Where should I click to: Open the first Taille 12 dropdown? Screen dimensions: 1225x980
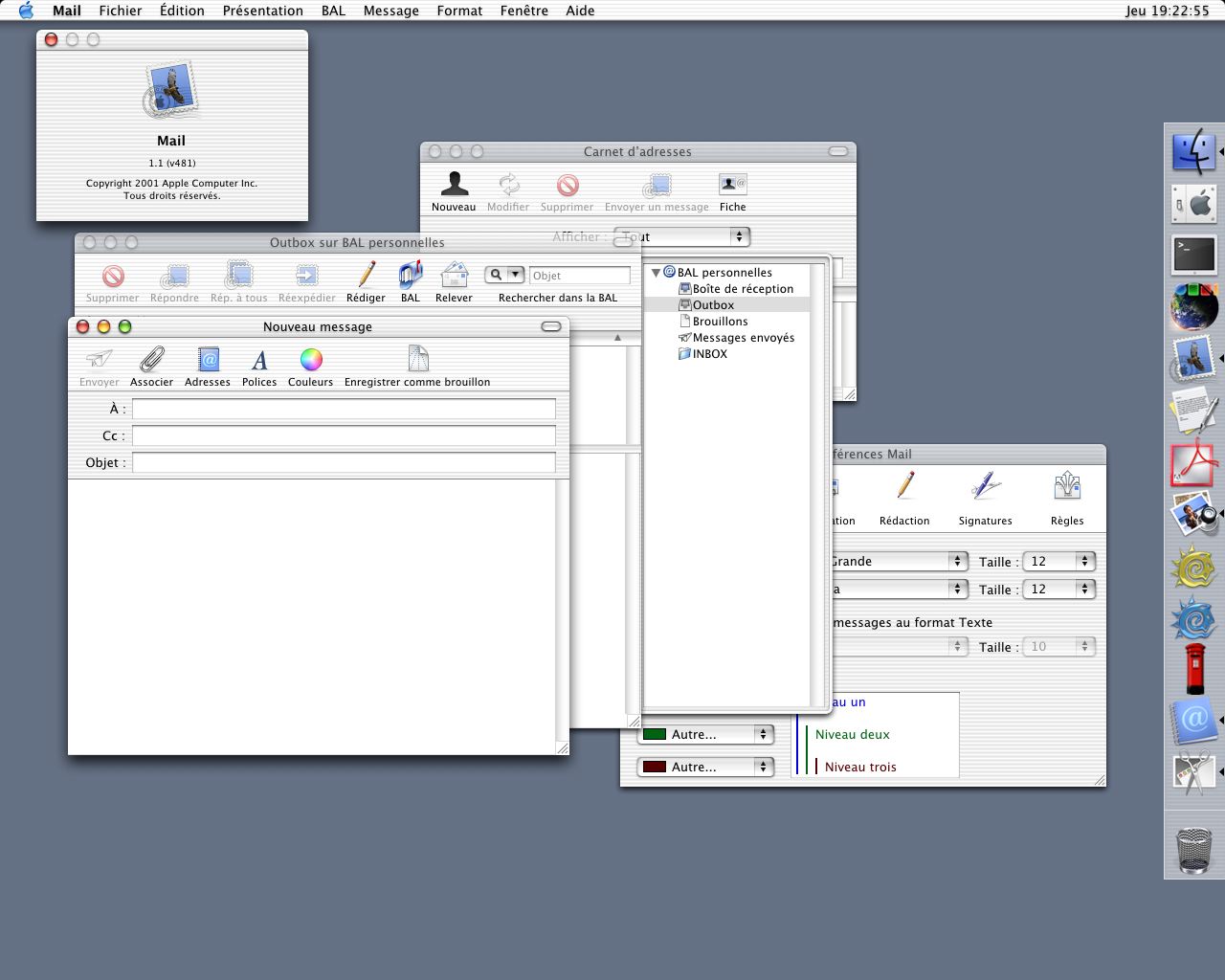click(x=1058, y=562)
